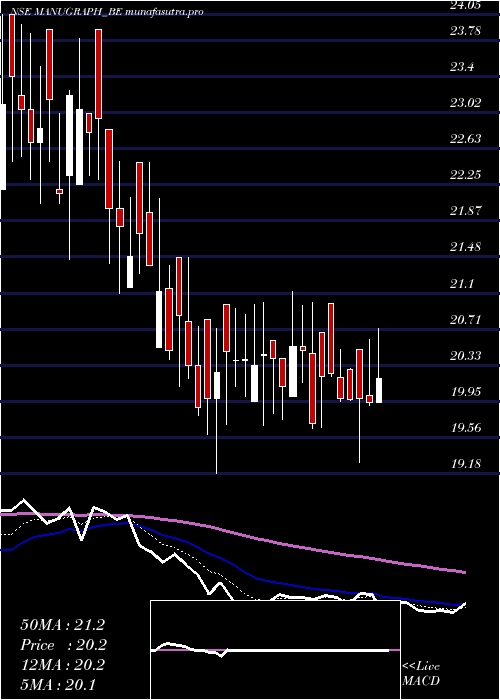
Task: Click the 20.71 price axis label
Action: tap(466, 319)
